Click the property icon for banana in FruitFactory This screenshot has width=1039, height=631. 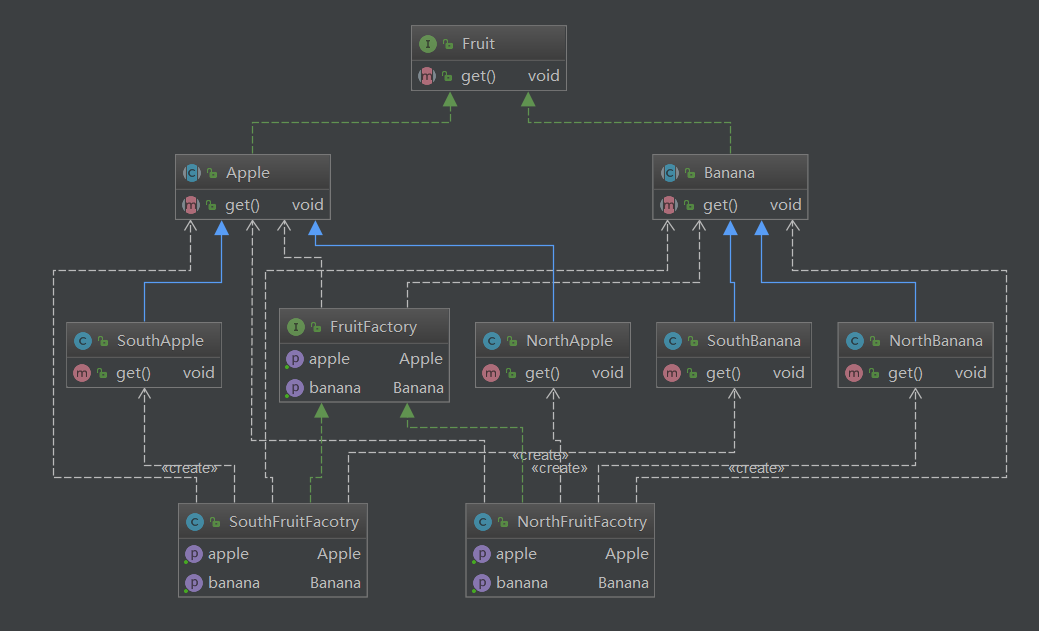(294, 388)
